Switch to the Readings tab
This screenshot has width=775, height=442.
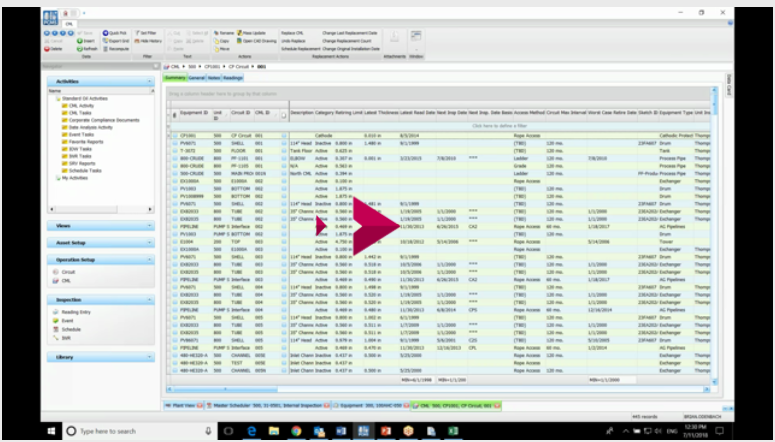point(233,78)
